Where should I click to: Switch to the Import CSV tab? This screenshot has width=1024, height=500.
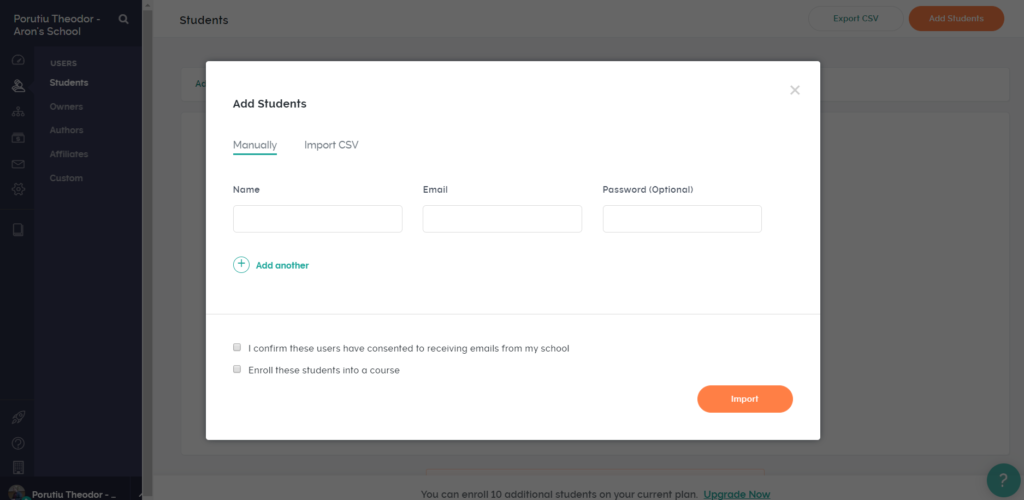pos(331,145)
